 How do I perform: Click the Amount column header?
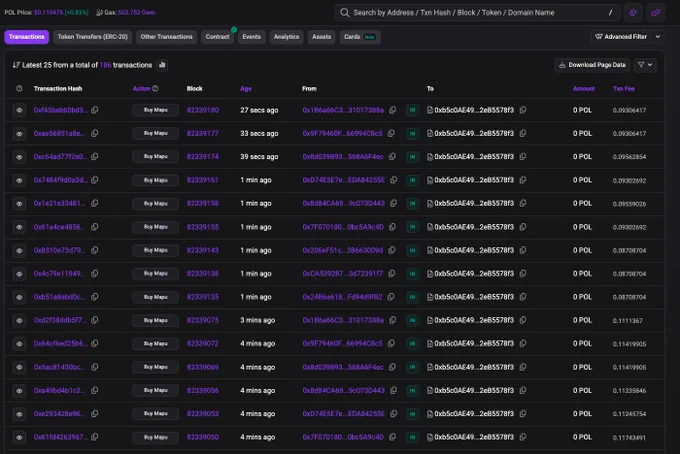584,88
